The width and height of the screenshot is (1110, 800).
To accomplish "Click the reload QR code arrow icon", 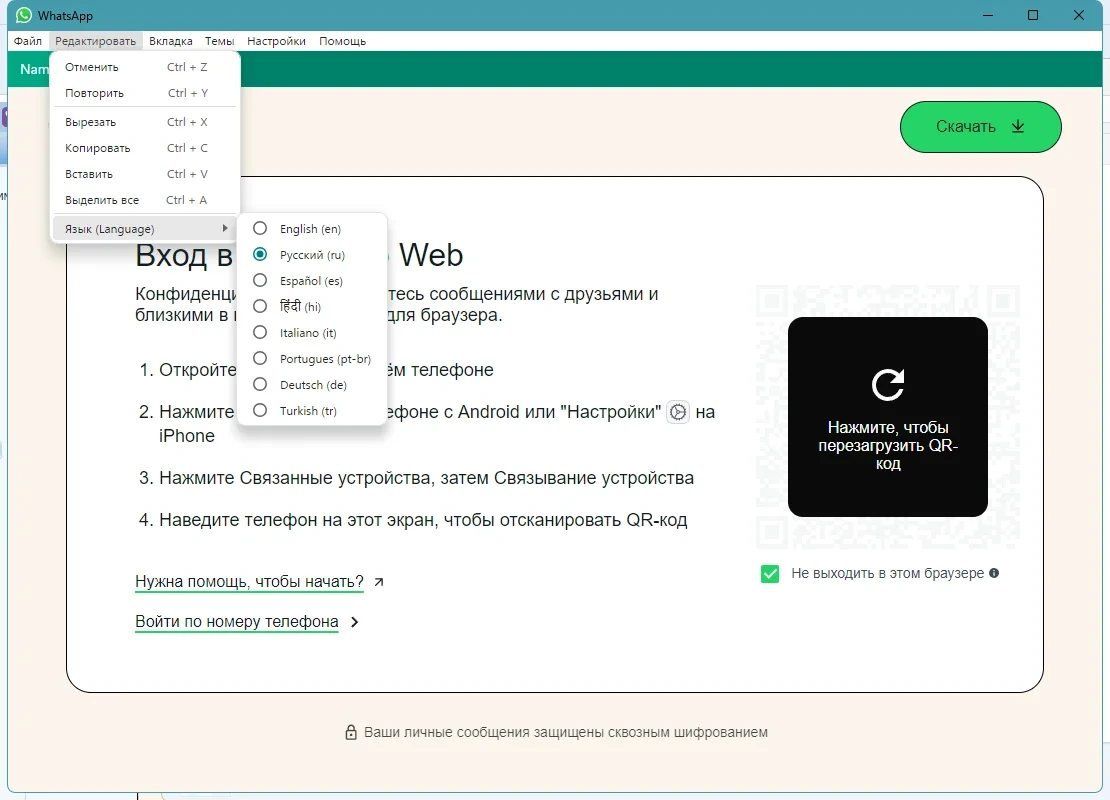I will (888, 385).
